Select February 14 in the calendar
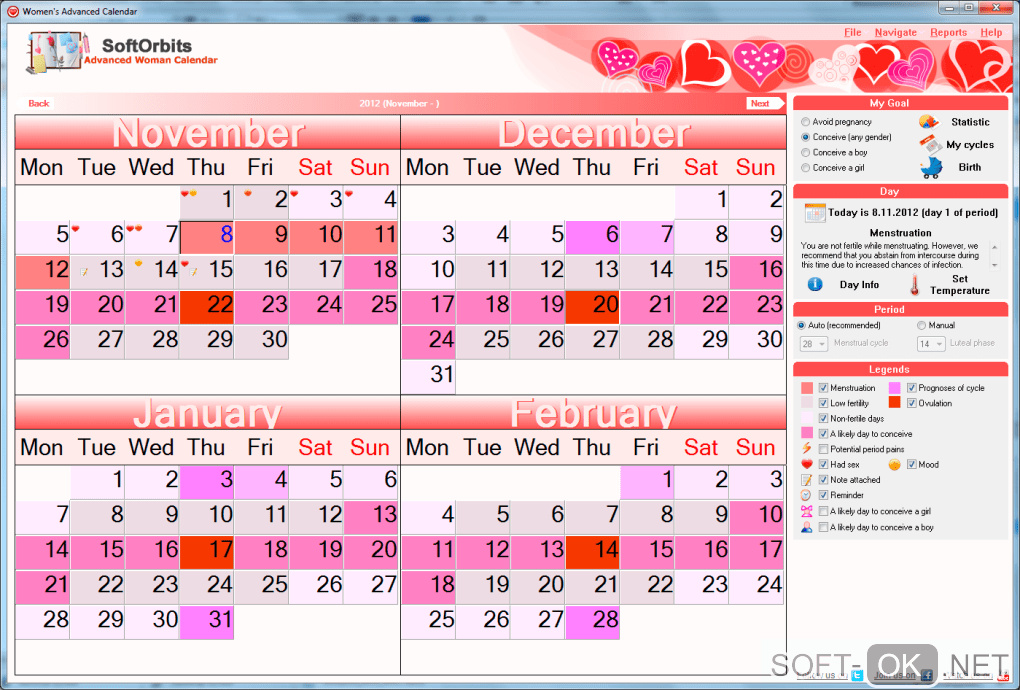The image size is (1020, 690). coord(593,552)
